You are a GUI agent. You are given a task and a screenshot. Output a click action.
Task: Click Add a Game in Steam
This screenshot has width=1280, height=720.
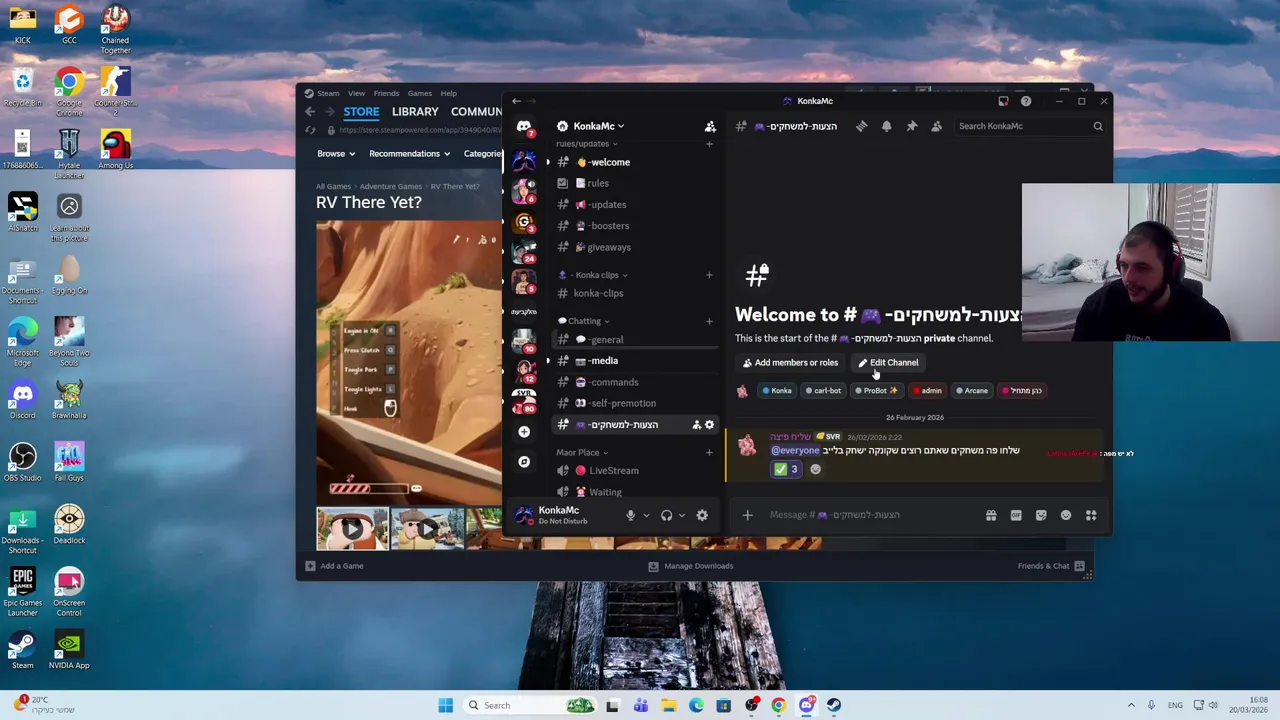(334, 566)
